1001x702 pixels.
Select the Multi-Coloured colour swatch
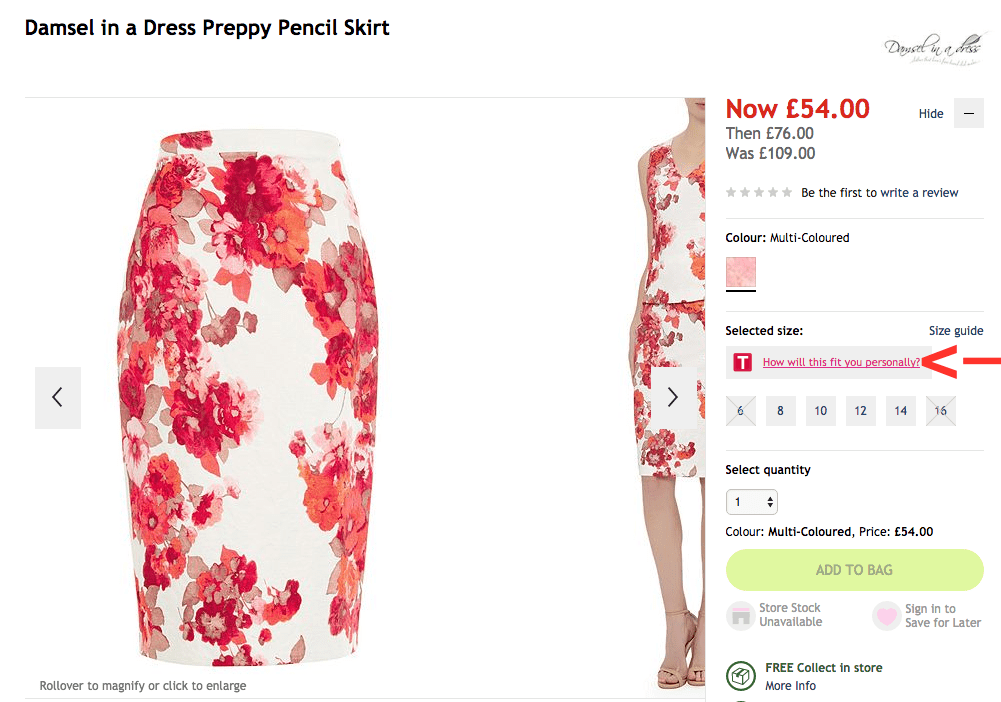tap(741, 272)
